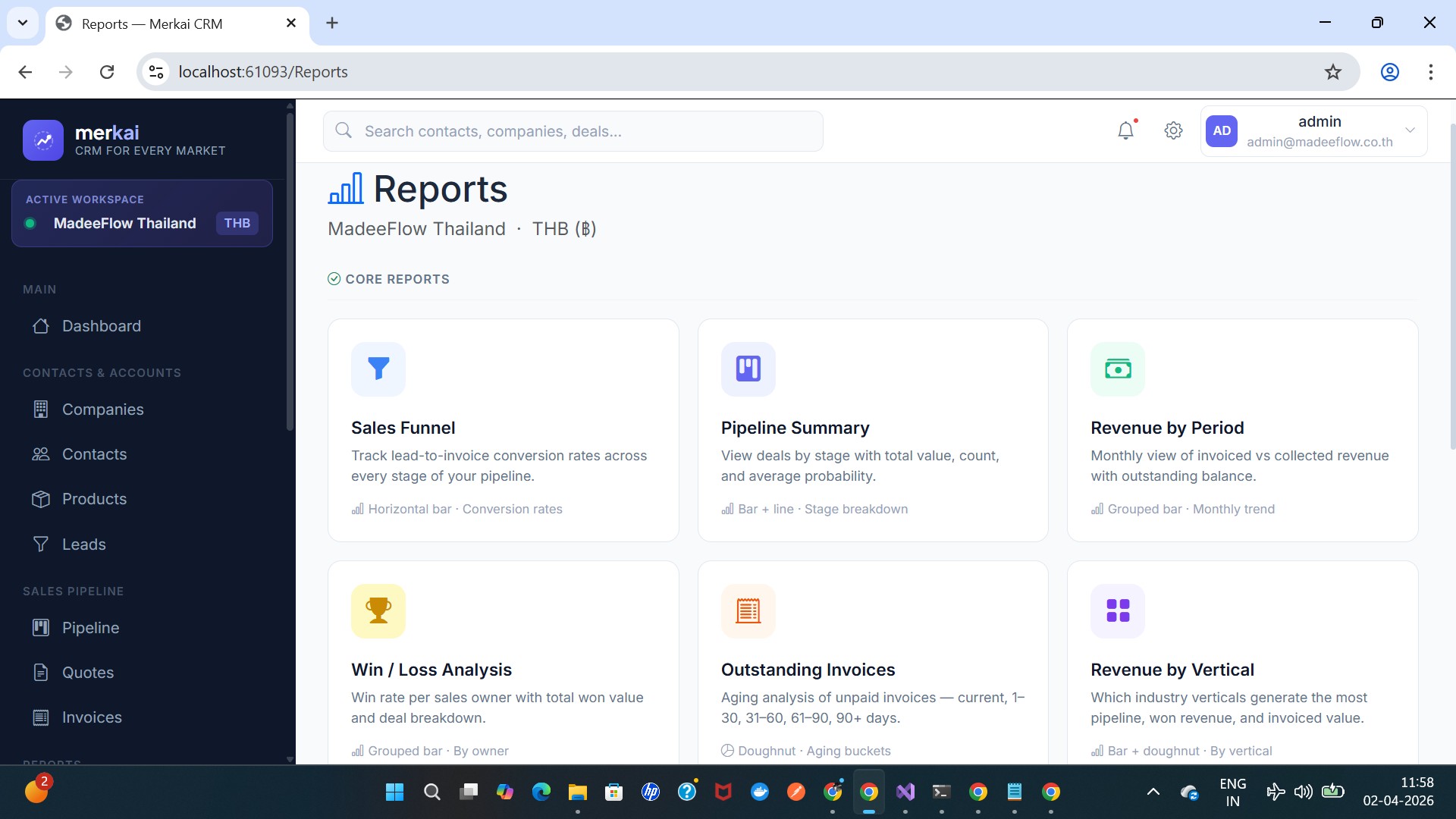1456x819 pixels.
Task: Click the THB currency badge
Action: coord(237,223)
